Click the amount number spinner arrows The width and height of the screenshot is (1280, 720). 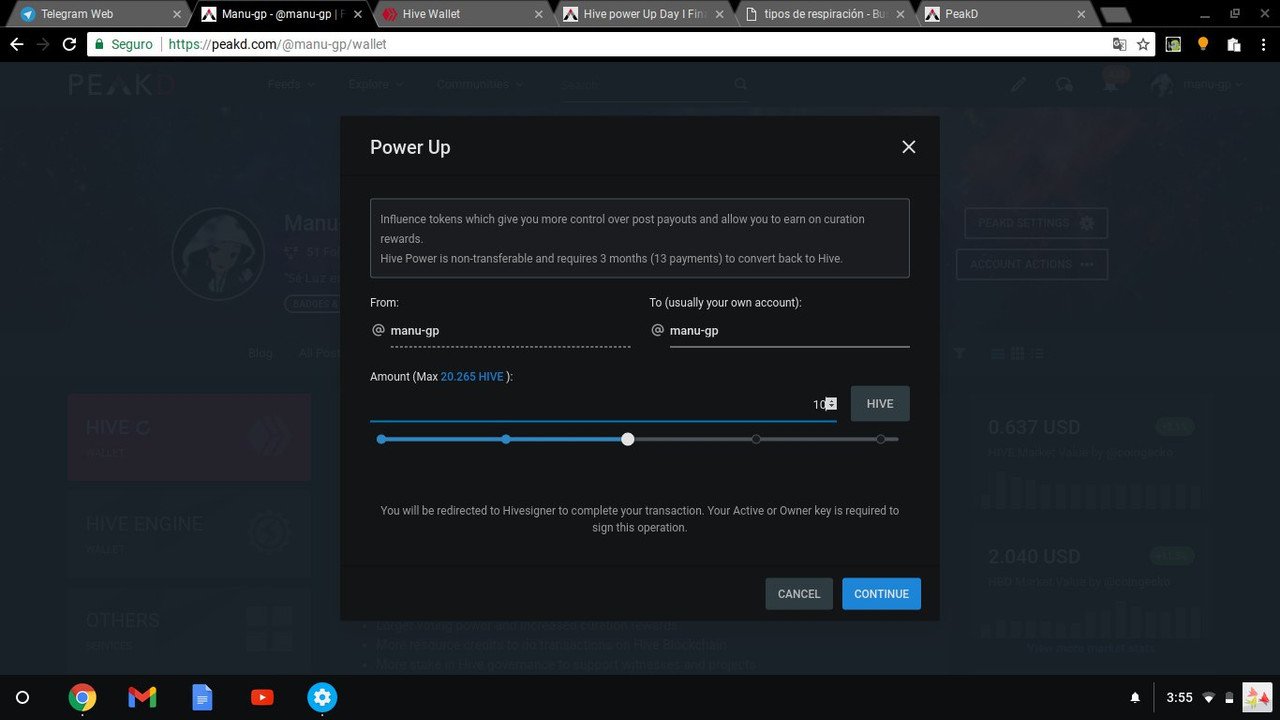(831, 404)
